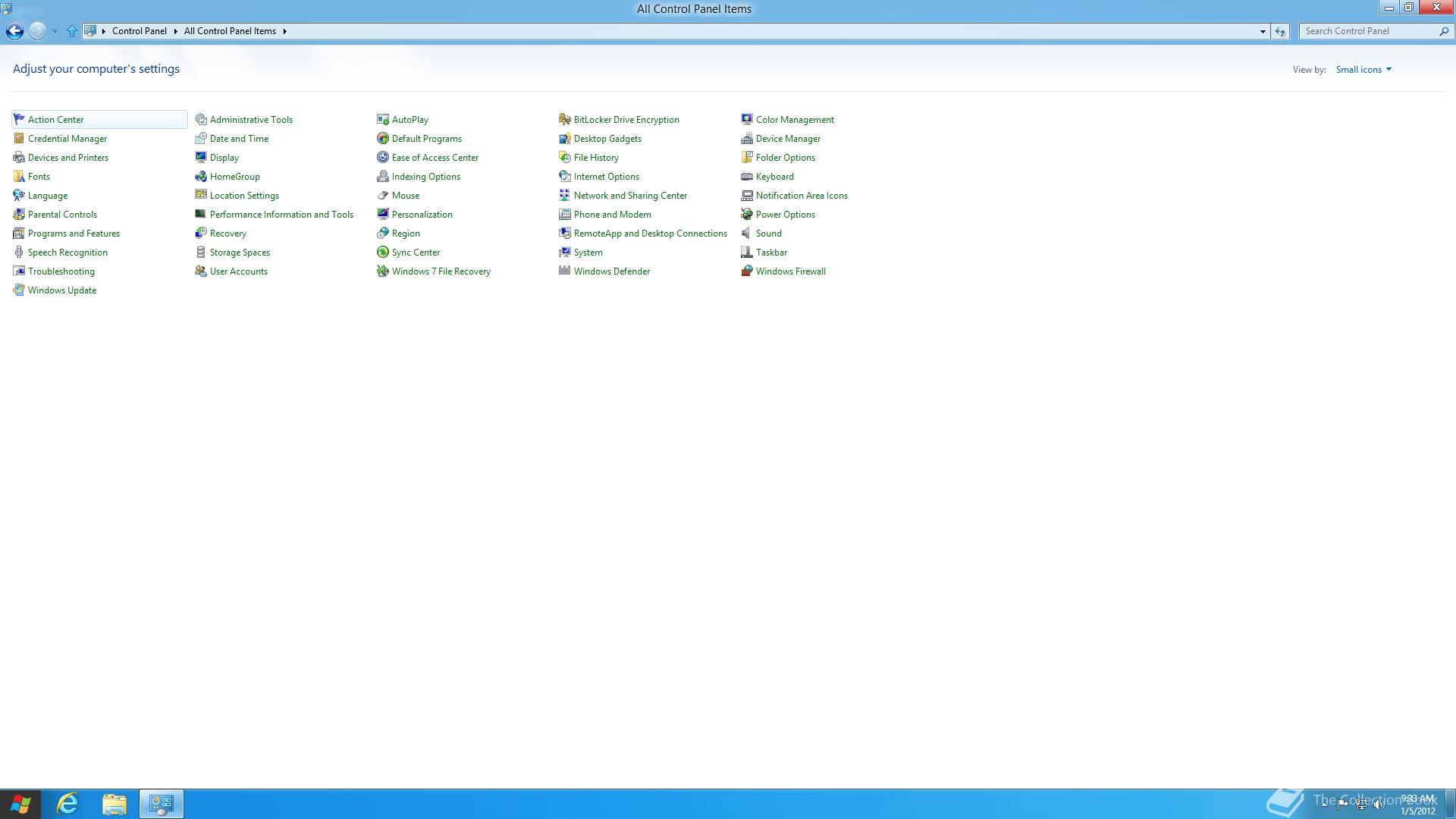The image size is (1456, 819).
Task: Click the Administrative Tools gear icon
Action: click(201, 119)
